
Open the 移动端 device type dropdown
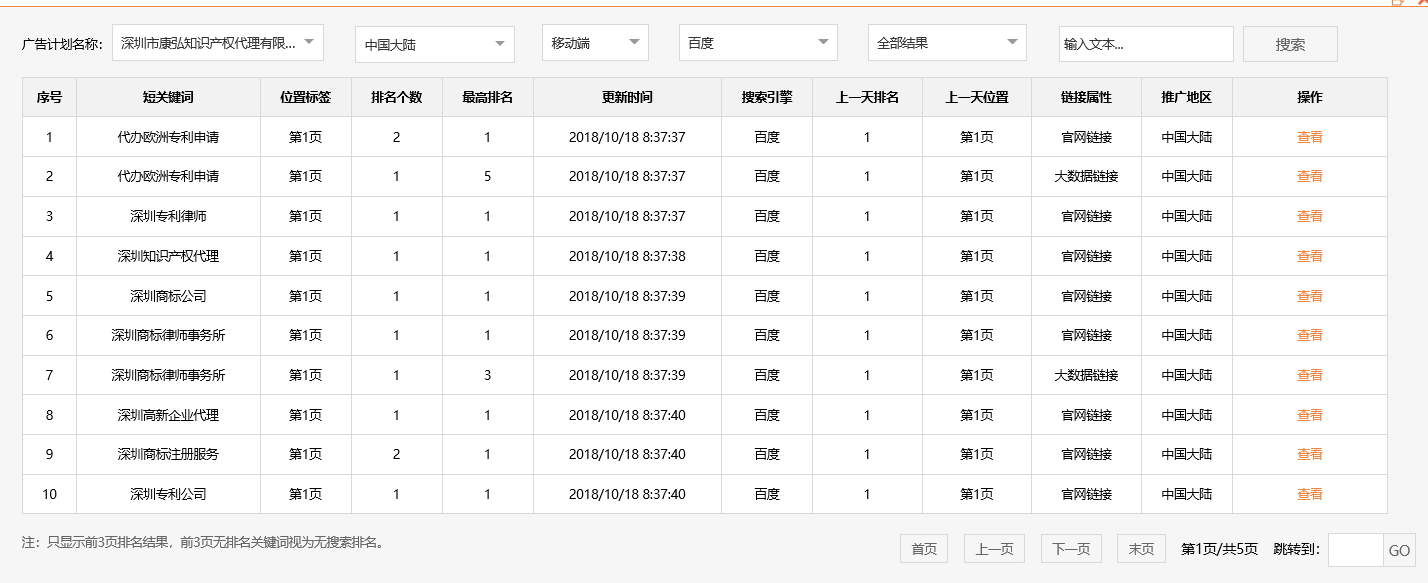[595, 44]
